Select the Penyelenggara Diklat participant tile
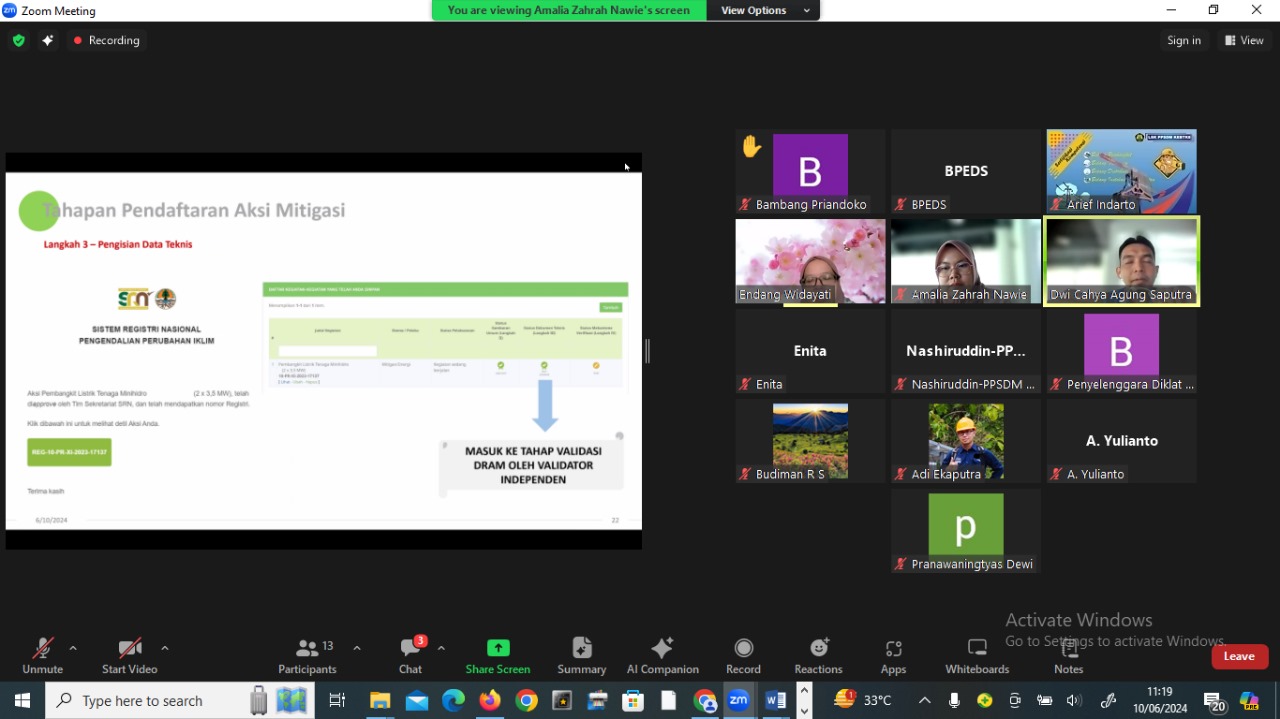The height and width of the screenshot is (719, 1280). 1122,351
